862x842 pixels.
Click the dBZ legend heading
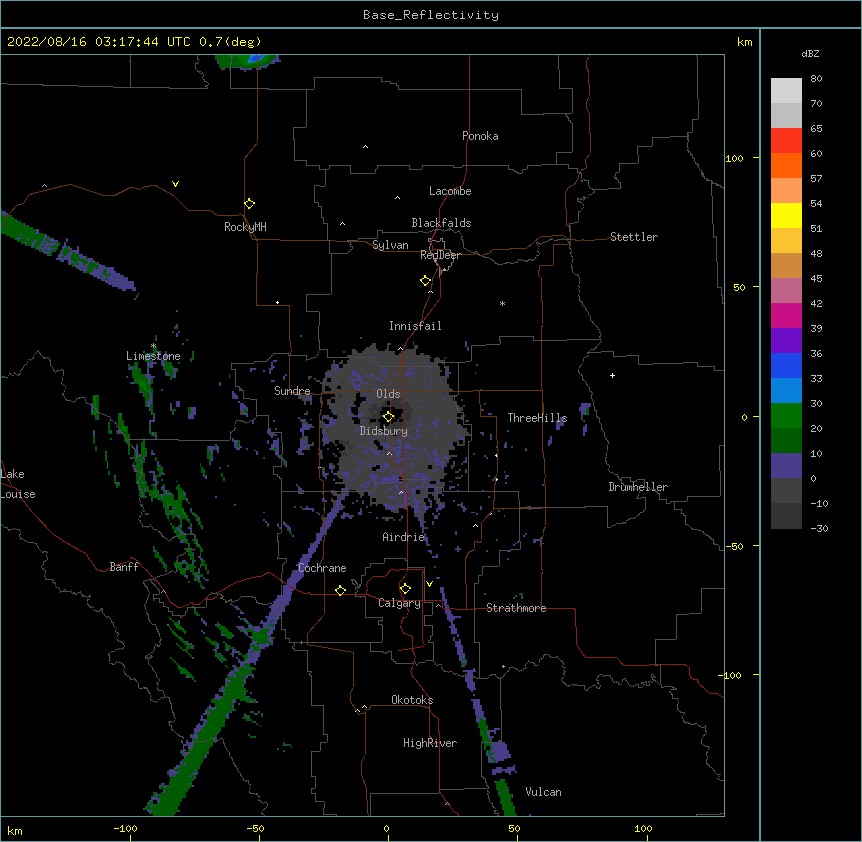(x=810, y=54)
